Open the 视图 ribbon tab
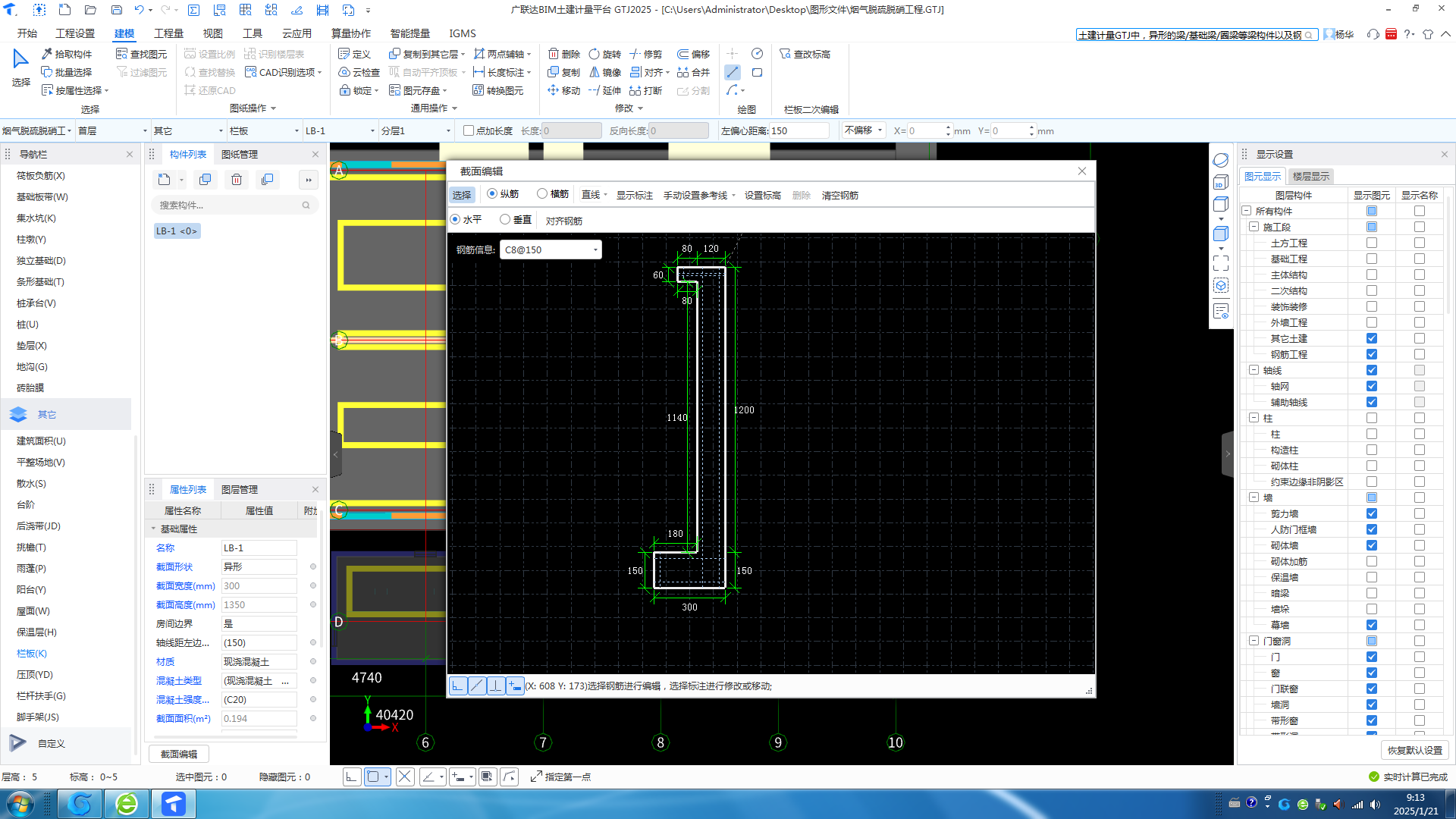Viewport: 1456px width, 819px height. tap(212, 33)
